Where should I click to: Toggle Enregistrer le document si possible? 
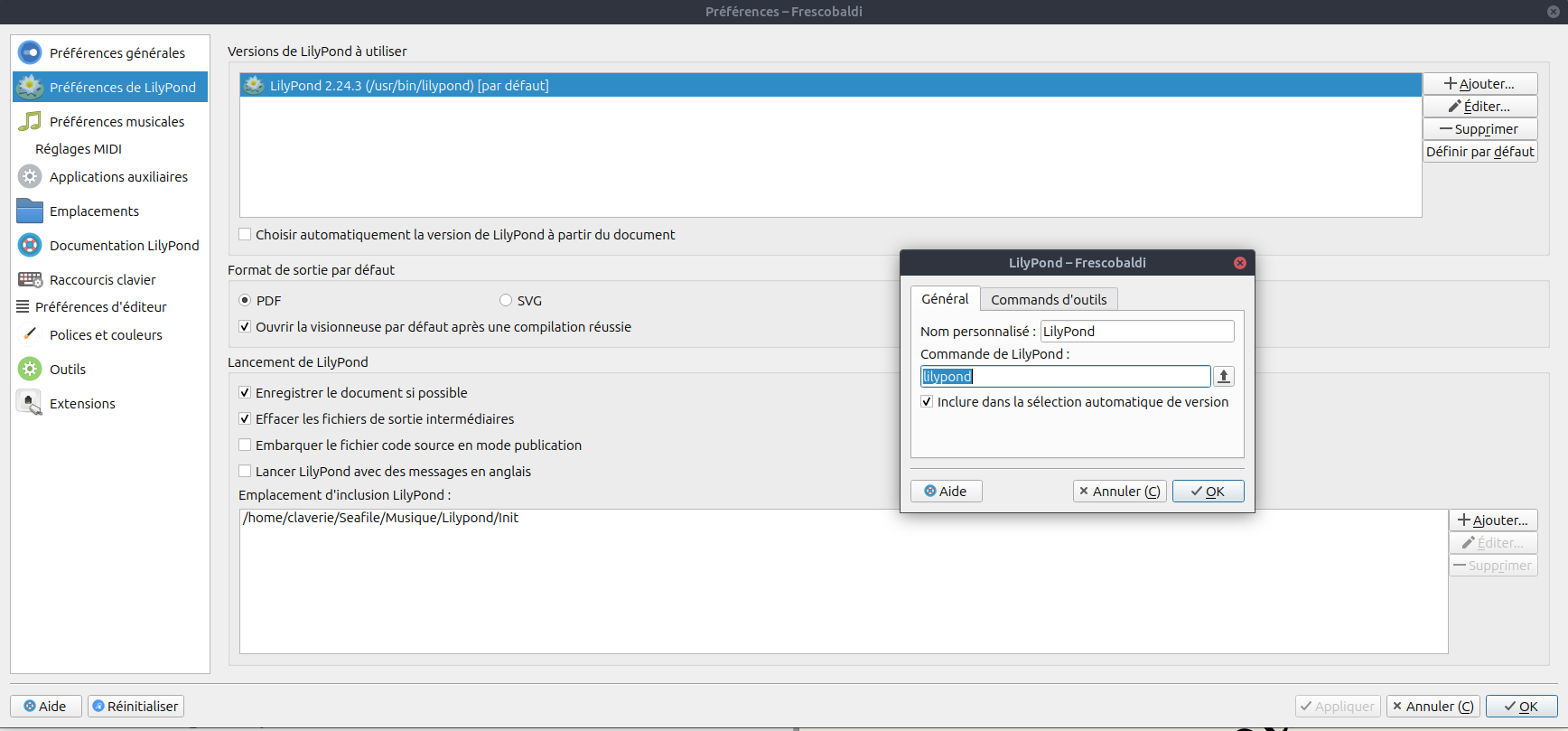245,392
